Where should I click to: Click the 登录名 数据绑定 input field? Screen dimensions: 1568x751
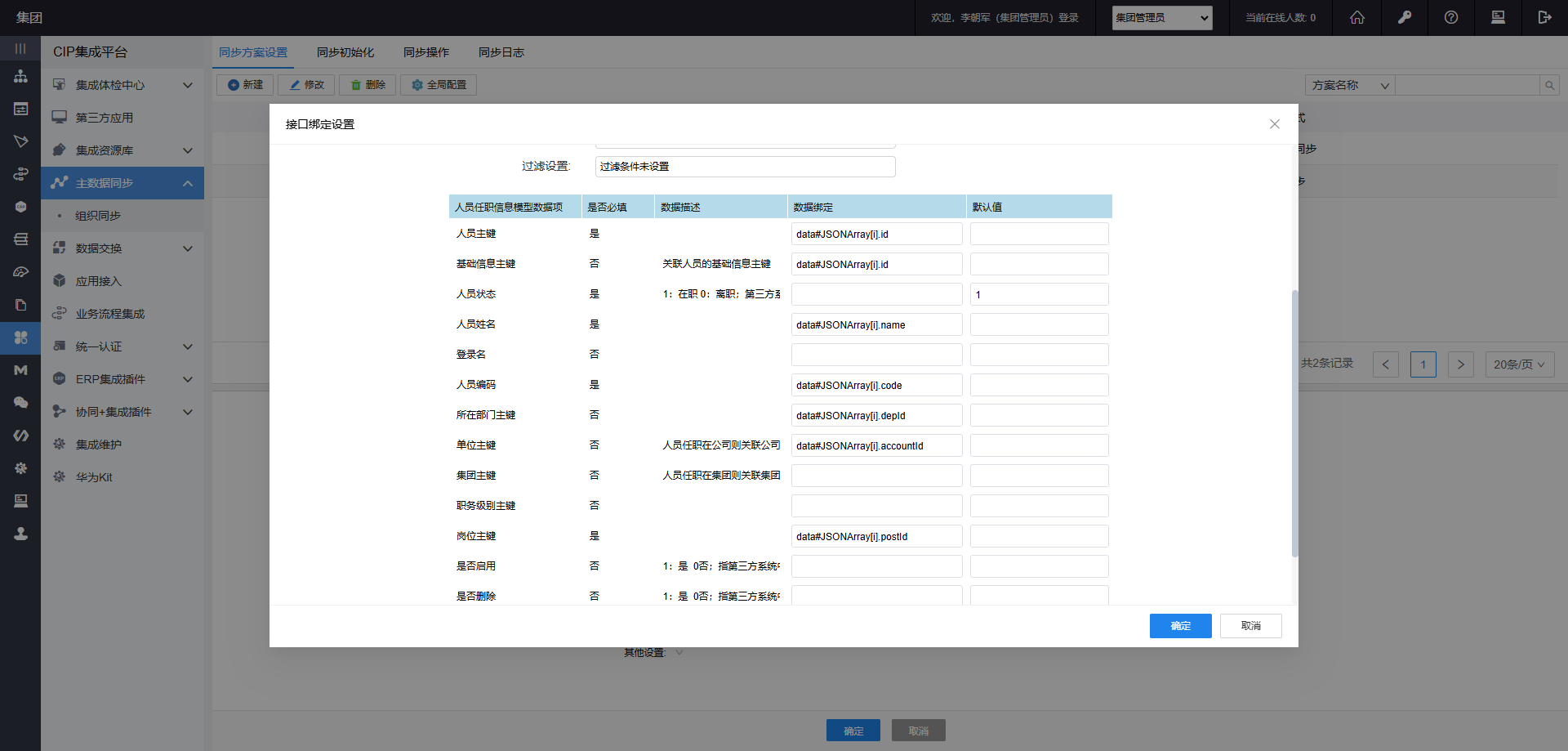[876, 355]
